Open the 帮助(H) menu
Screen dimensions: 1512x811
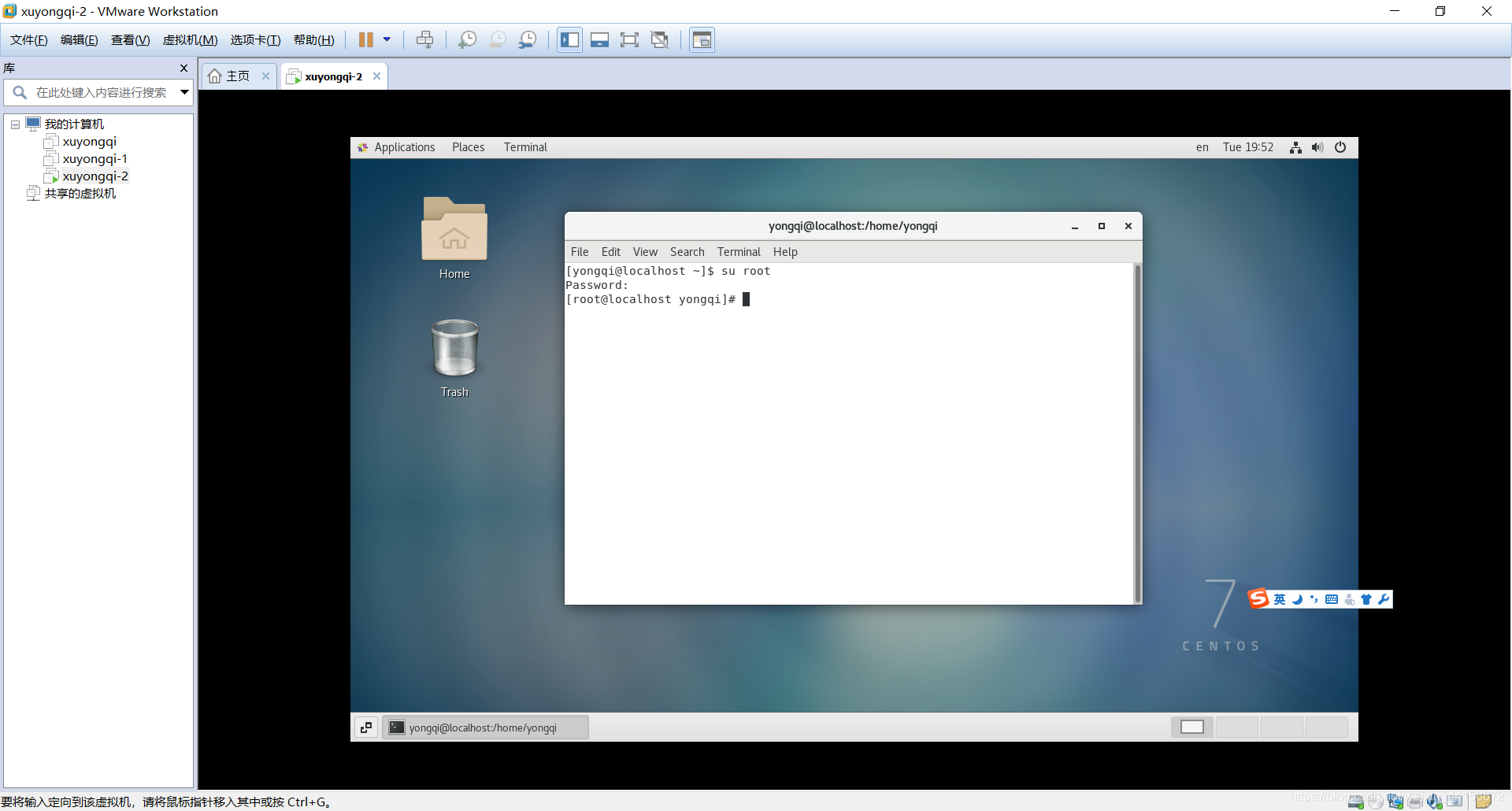(x=314, y=40)
